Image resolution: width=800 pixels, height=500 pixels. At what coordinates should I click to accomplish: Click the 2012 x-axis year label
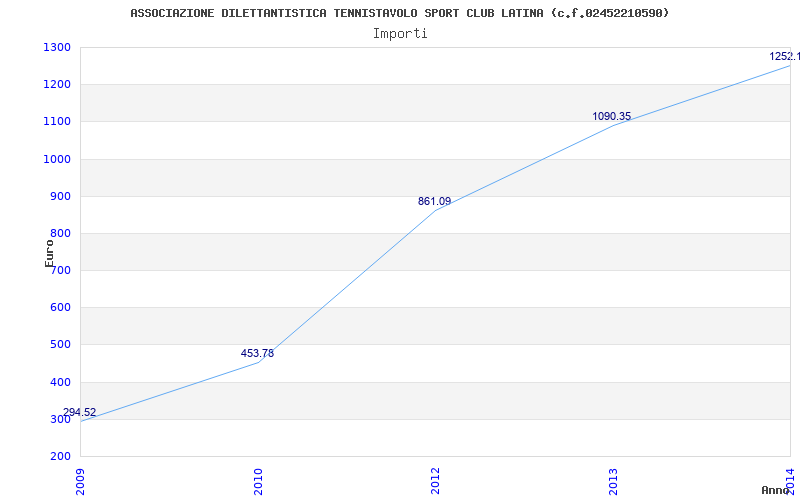[x=435, y=481]
